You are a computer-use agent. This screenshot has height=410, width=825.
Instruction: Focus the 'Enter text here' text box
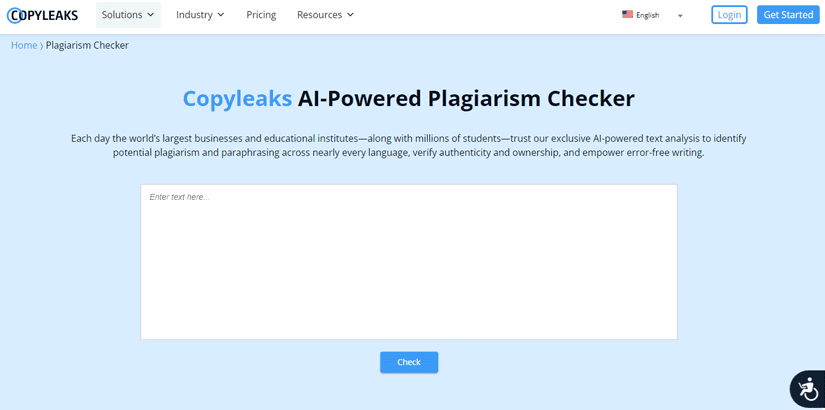coord(408,262)
